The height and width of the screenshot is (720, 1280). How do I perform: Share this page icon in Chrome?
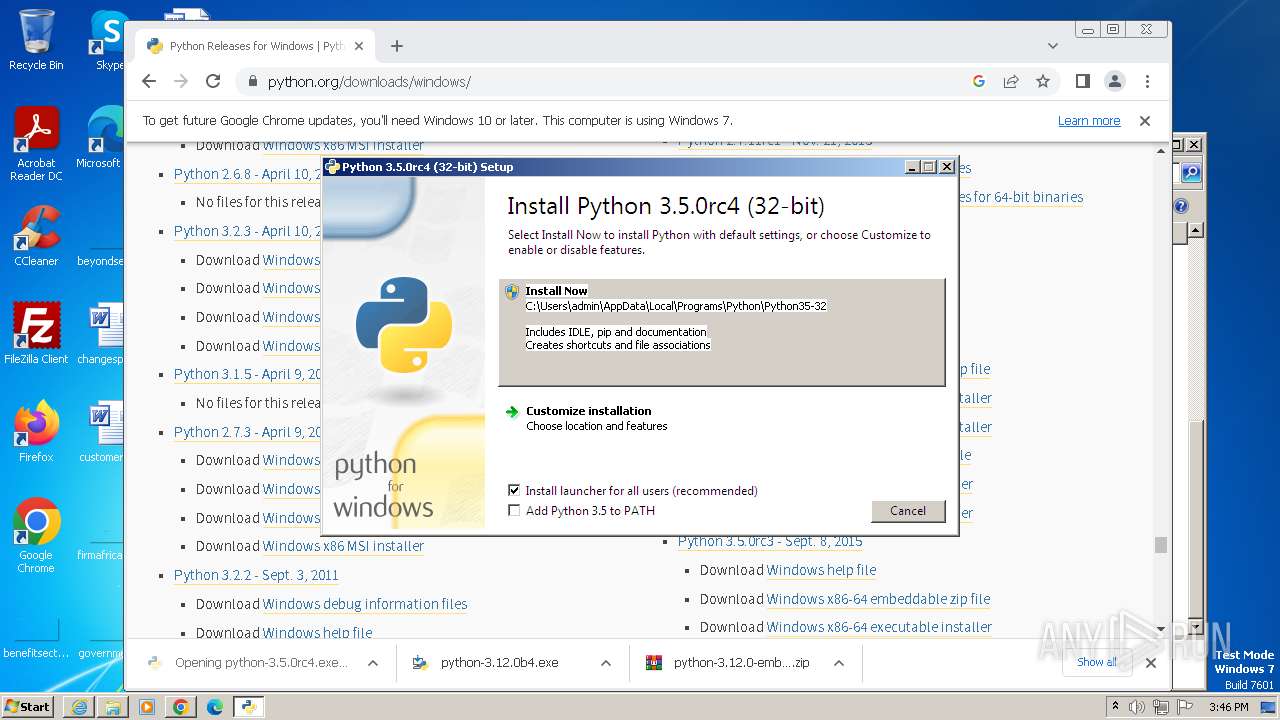pos(1011,81)
